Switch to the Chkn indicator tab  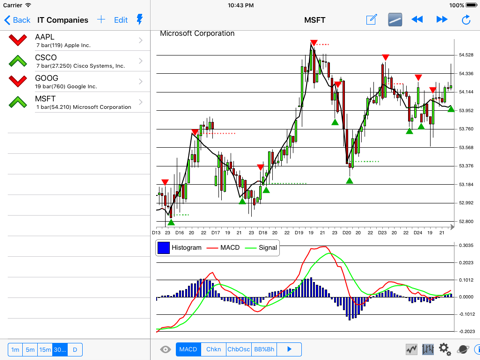213,349
